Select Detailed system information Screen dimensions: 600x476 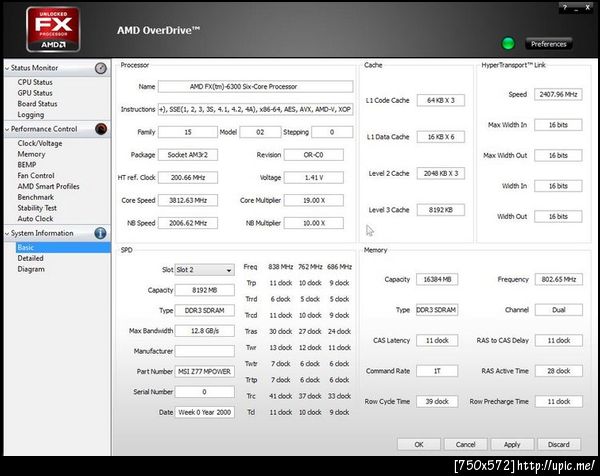(x=30, y=258)
